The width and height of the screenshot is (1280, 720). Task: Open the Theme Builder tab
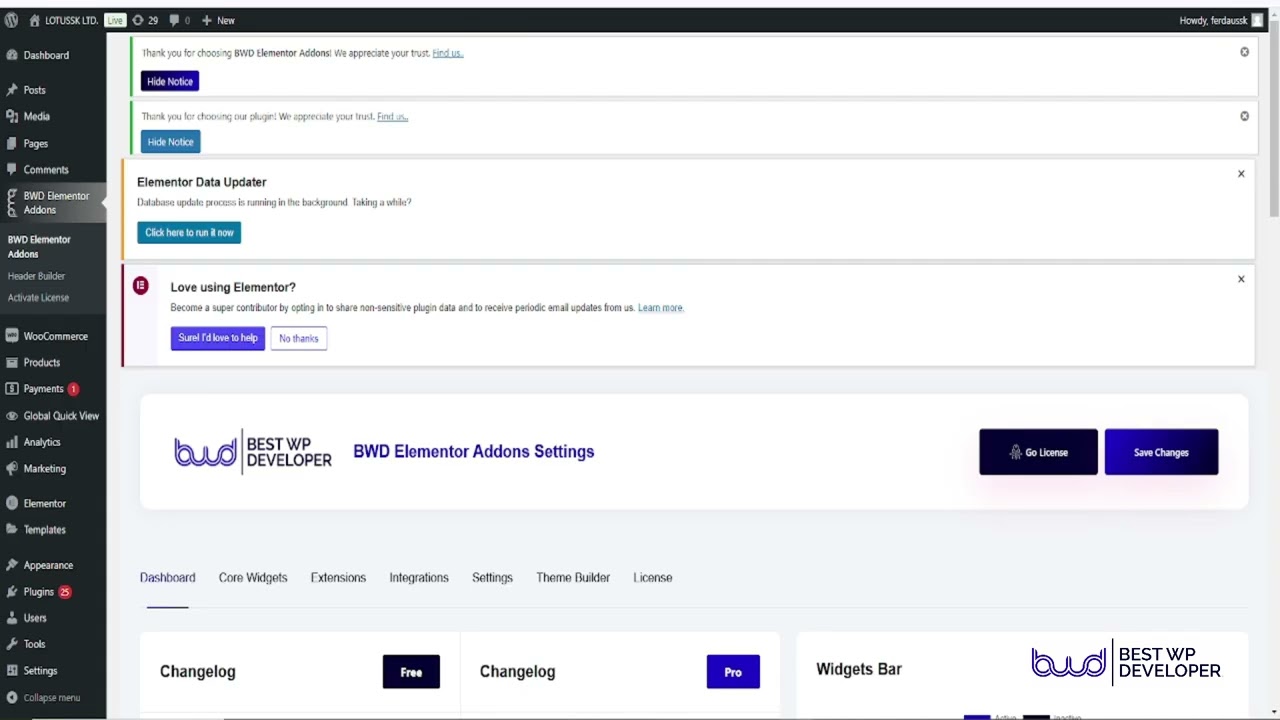coord(573,577)
